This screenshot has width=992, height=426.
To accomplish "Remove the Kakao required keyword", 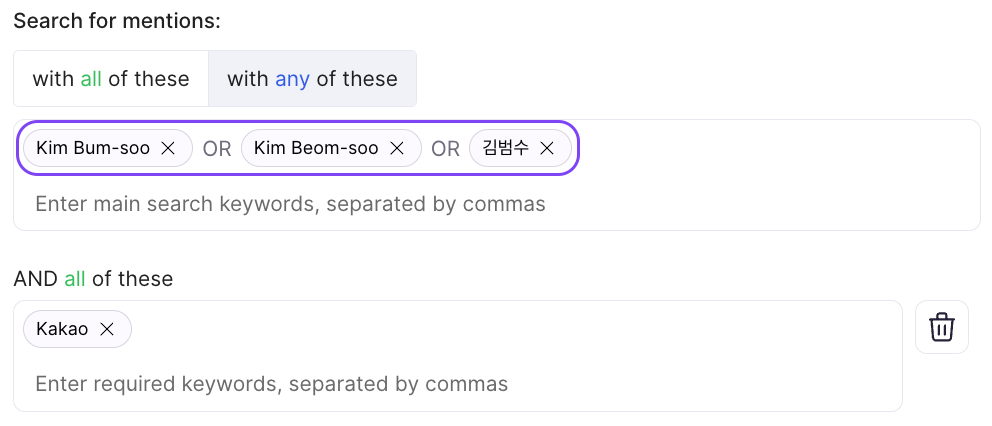I will point(107,328).
